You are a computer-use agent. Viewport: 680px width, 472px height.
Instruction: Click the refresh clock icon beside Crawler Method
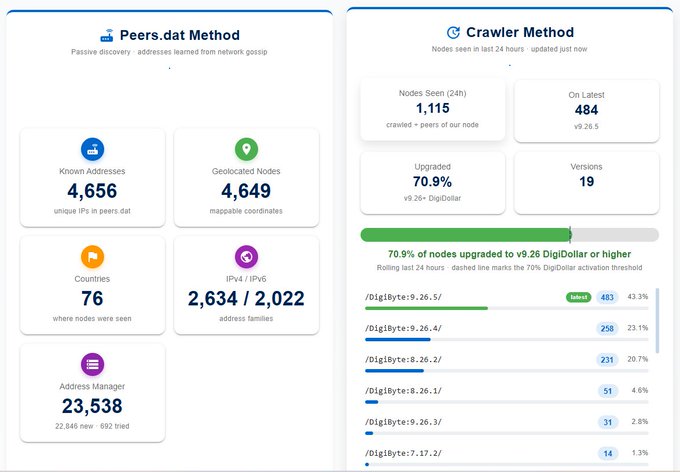pos(453,33)
